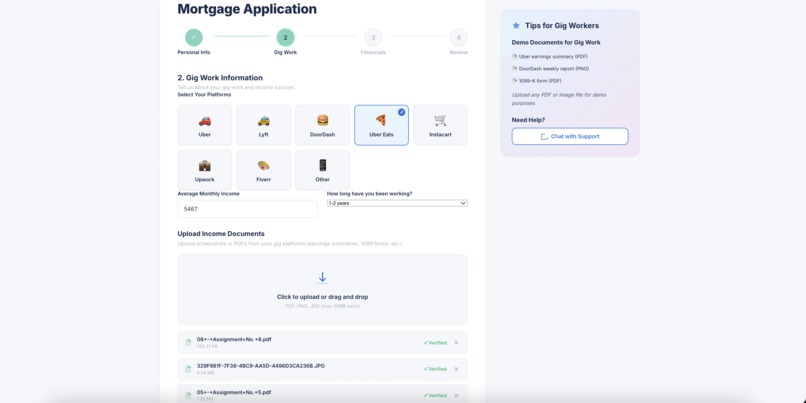Click file icon of the 329F981F JPG
Image resolution: width=806 pixels, height=403 pixels.
point(188,369)
